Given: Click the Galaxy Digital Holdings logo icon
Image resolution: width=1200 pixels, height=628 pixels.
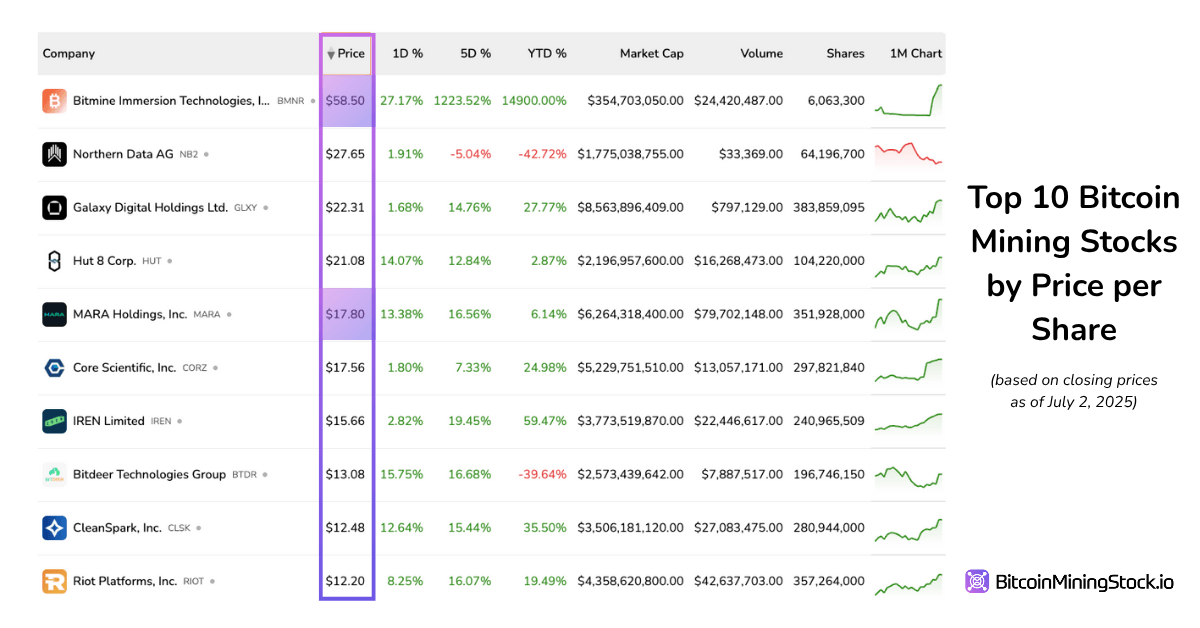Looking at the screenshot, I should point(54,208).
